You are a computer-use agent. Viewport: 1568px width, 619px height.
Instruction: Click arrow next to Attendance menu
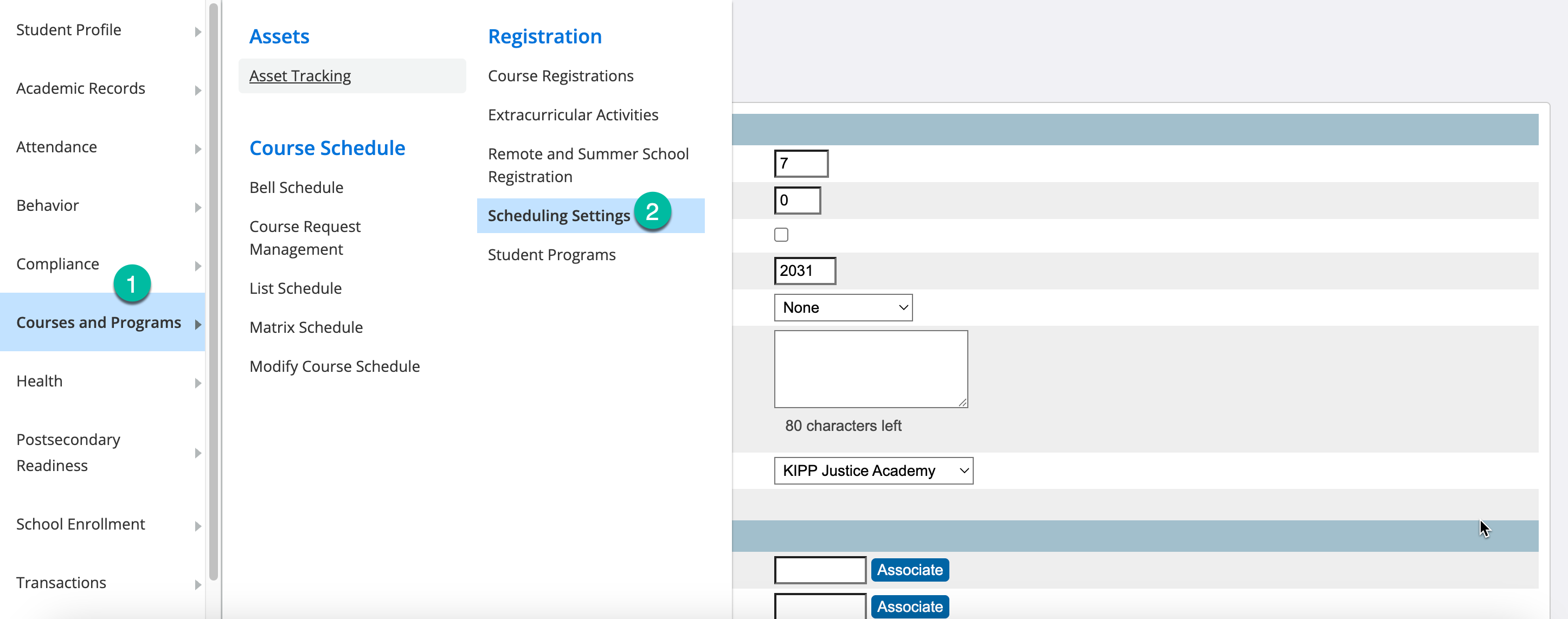[198, 149]
